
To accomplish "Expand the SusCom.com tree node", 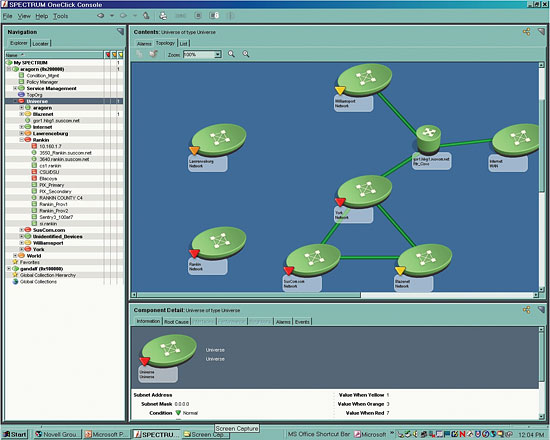I will coord(21,230).
